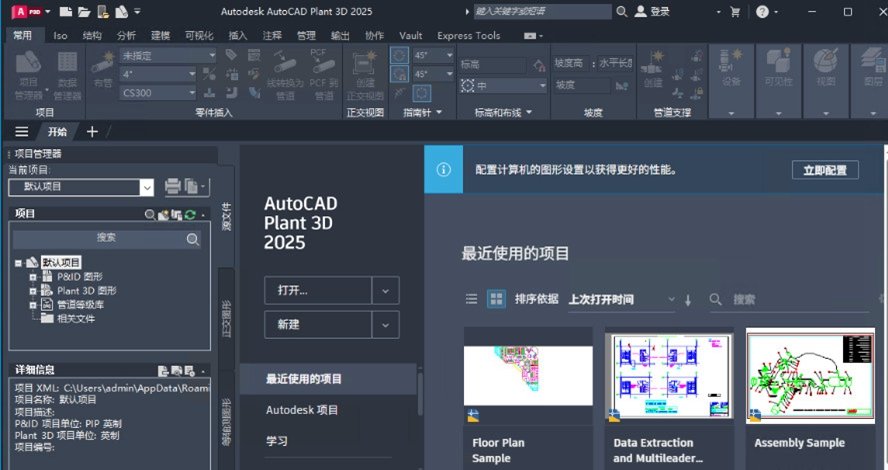The width and height of the screenshot is (888, 470).
Task: Click the magnifier icon in 项目 panel header
Action: click(x=150, y=215)
